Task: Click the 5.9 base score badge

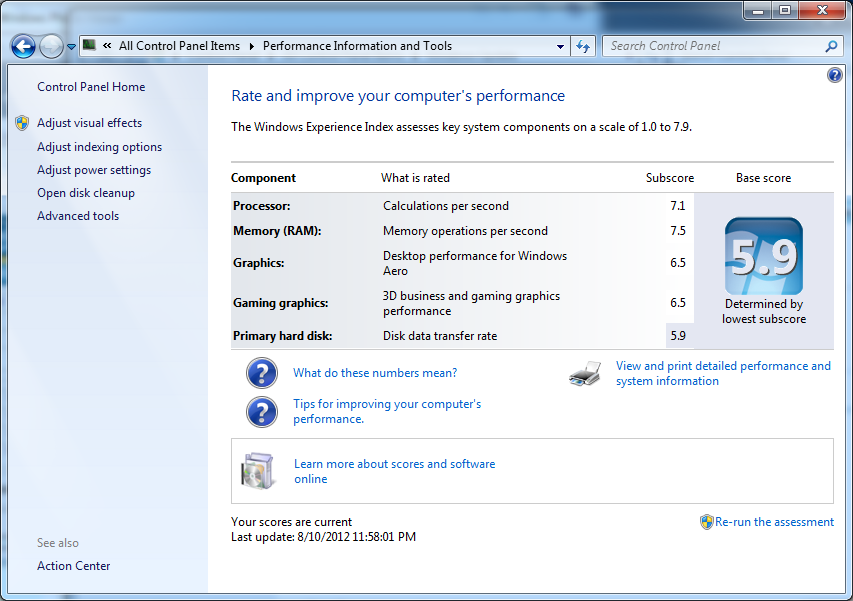Action: (764, 256)
